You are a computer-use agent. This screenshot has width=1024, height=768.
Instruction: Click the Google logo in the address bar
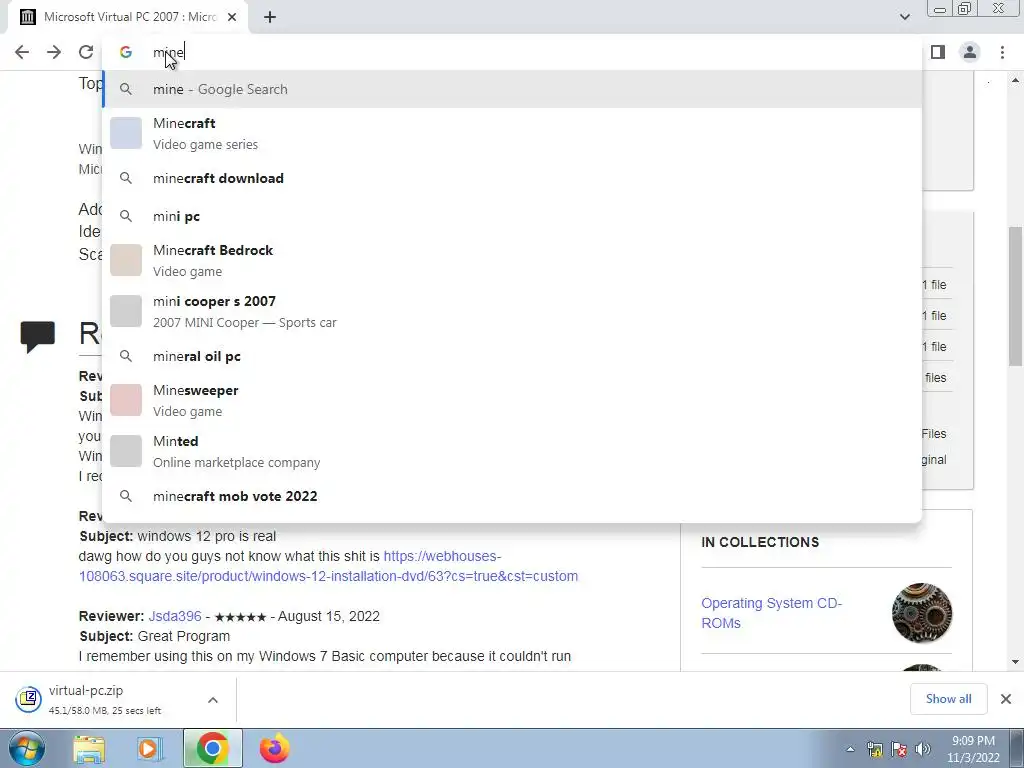126,52
